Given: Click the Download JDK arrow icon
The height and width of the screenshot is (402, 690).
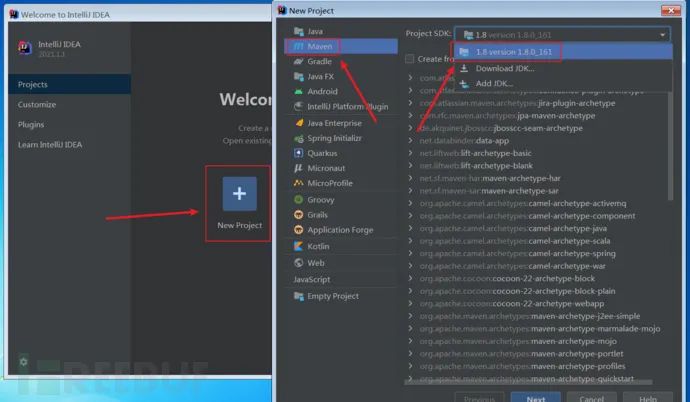Looking at the screenshot, I should click(x=464, y=68).
